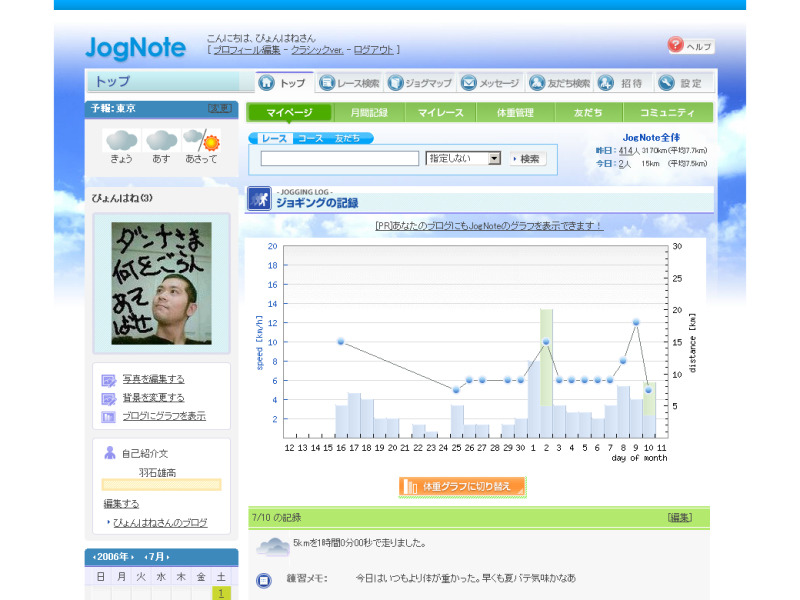Click the profile photo thumbnail
800x600 pixels.
(x=161, y=283)
